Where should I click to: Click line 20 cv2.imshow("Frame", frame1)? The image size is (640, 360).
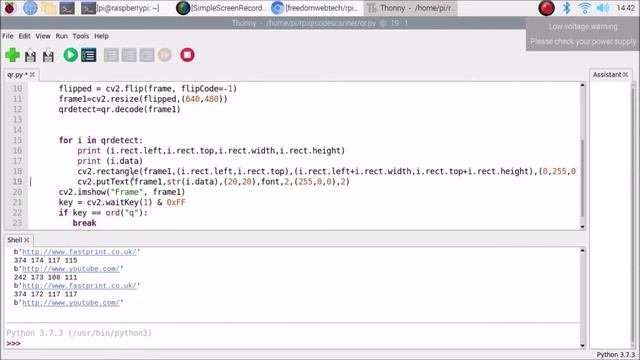click(122, 192)
